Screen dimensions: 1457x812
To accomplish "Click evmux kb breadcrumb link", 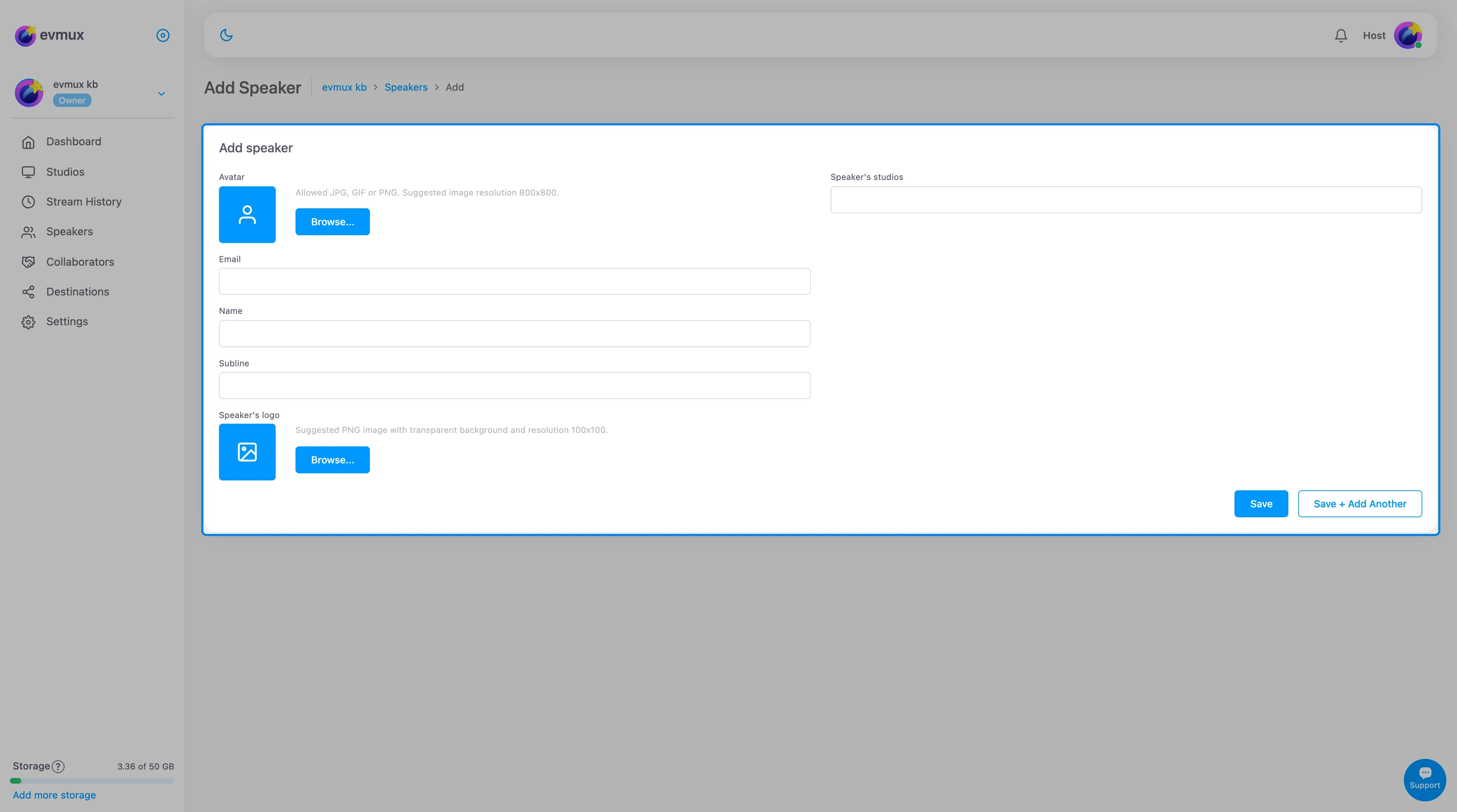I will [x=344, y=87].
